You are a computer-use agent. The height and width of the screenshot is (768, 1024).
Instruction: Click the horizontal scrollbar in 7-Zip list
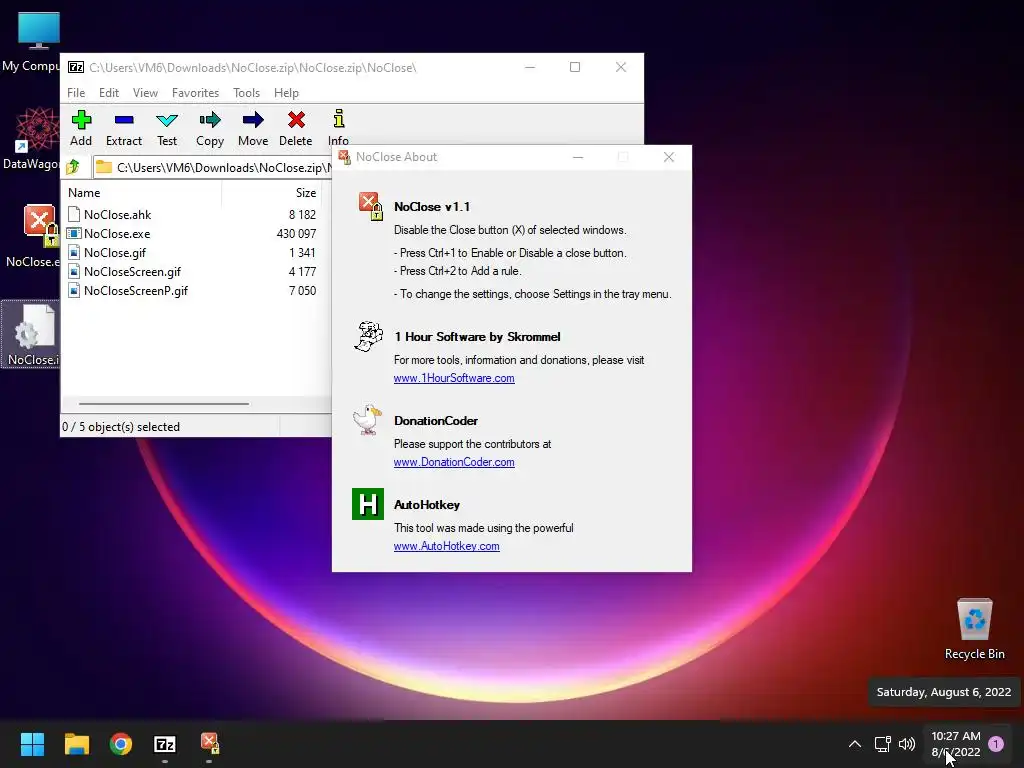[x=163, y=404]
